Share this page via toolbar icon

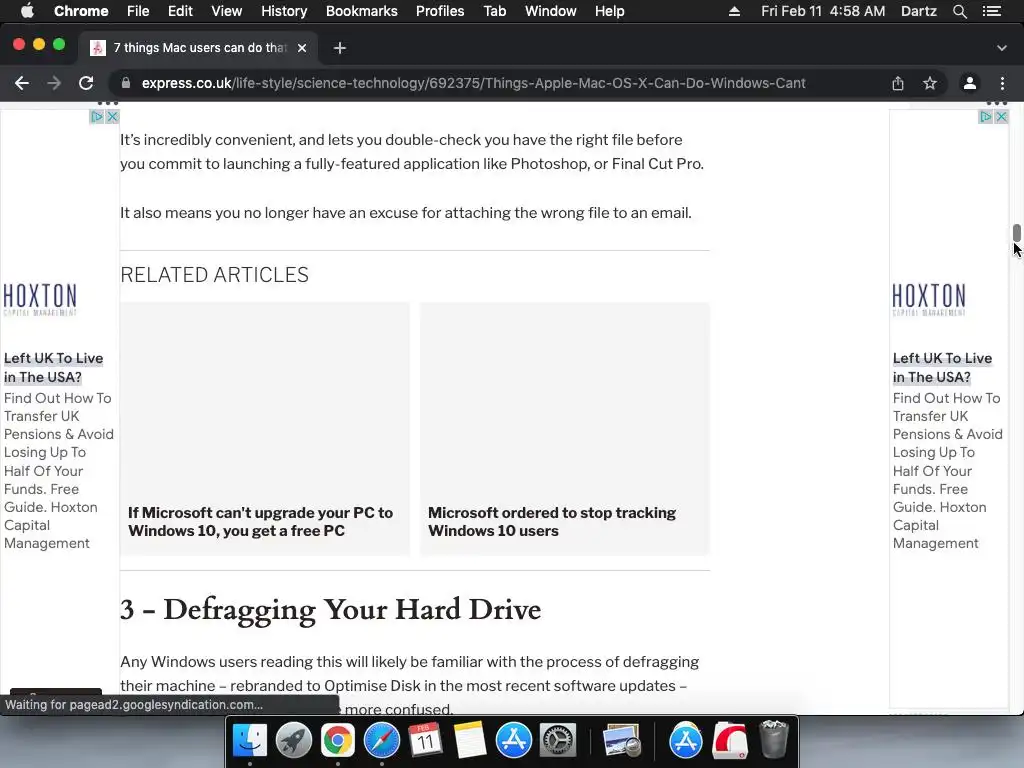pyautogui.click(x=898, y=83)
